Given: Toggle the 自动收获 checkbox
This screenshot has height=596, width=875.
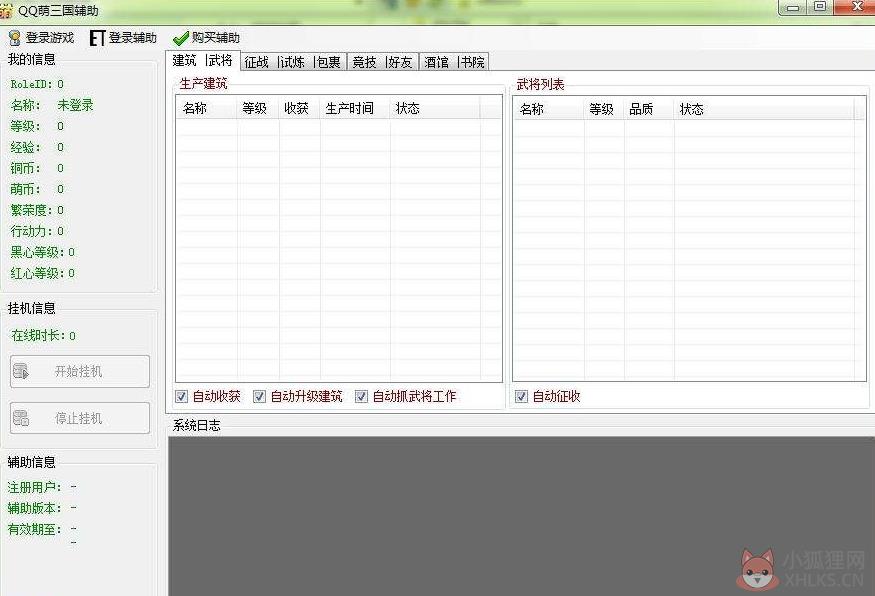Looking at the screenshot, I should coord(181,396).
